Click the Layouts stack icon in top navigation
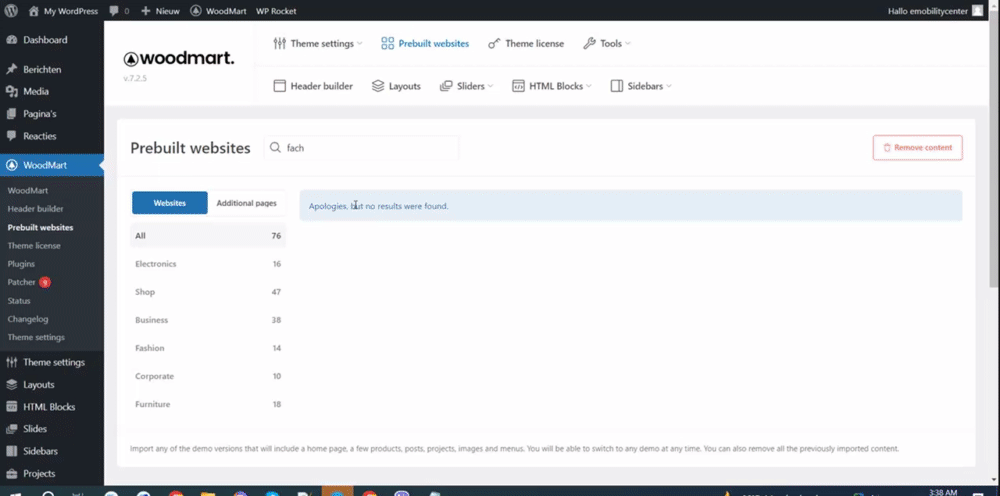The height and width of the screenshot is (496, 1000). tap(378, 86)
